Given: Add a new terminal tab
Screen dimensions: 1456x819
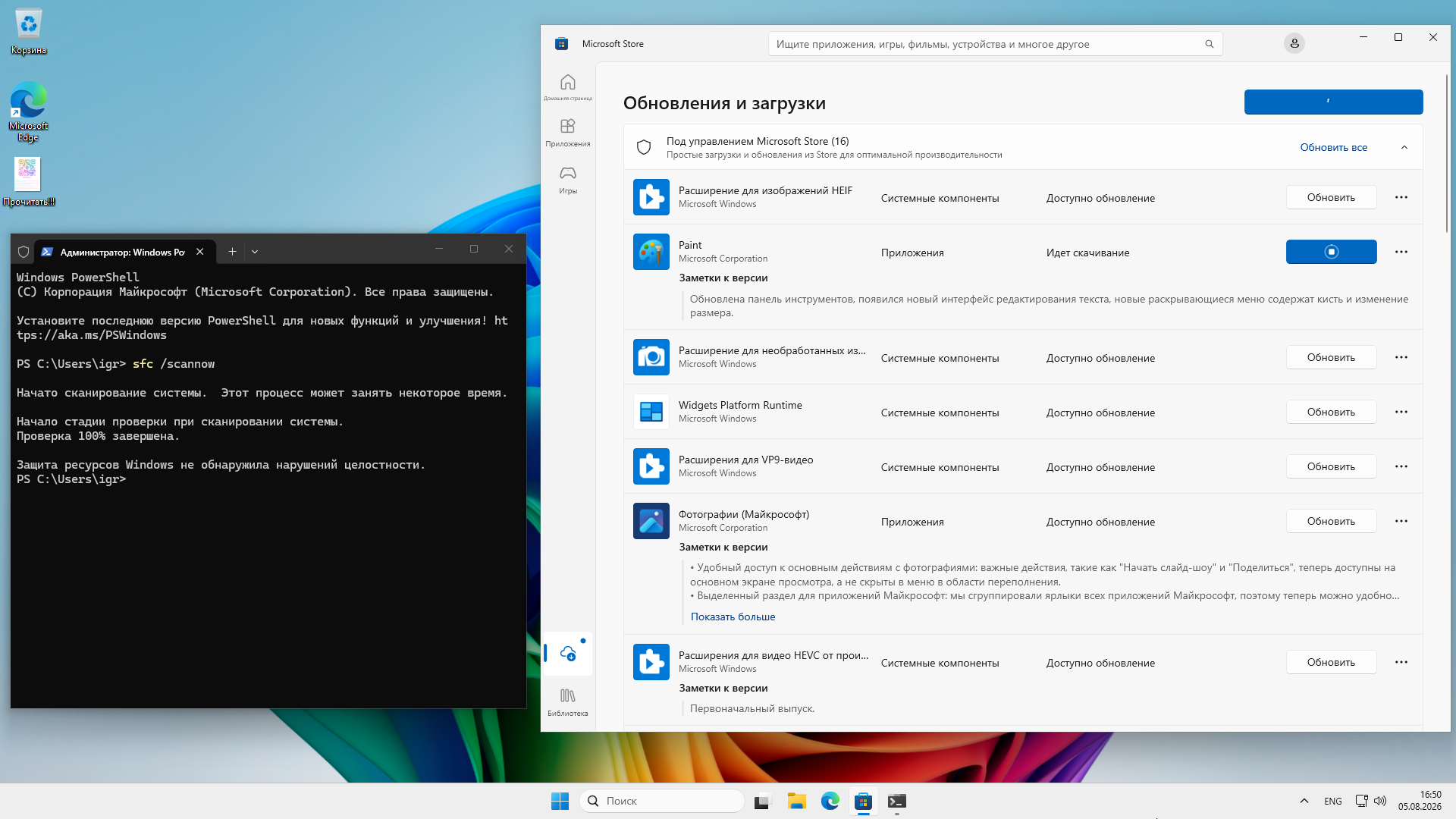Looking at the screenshot, I should coord(232,251).
